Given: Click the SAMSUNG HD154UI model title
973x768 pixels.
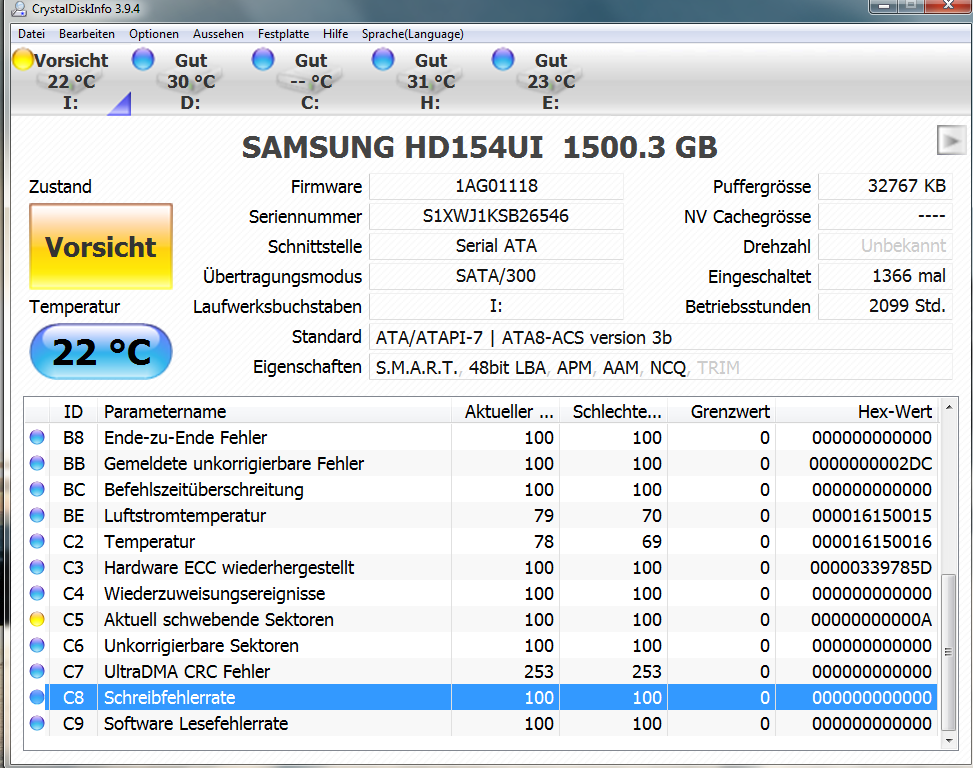Looking at the screenshot, I should click(x=479, y=148).
